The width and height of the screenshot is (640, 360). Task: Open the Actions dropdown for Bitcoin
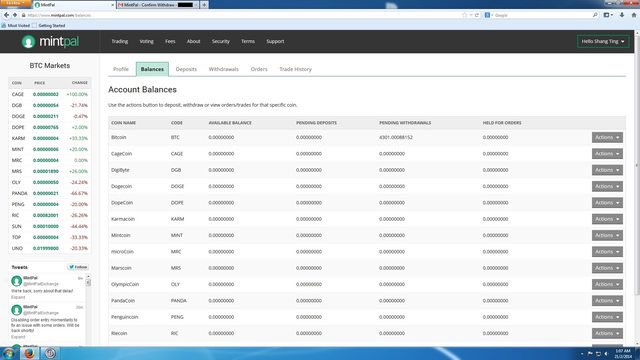[607, 138]
